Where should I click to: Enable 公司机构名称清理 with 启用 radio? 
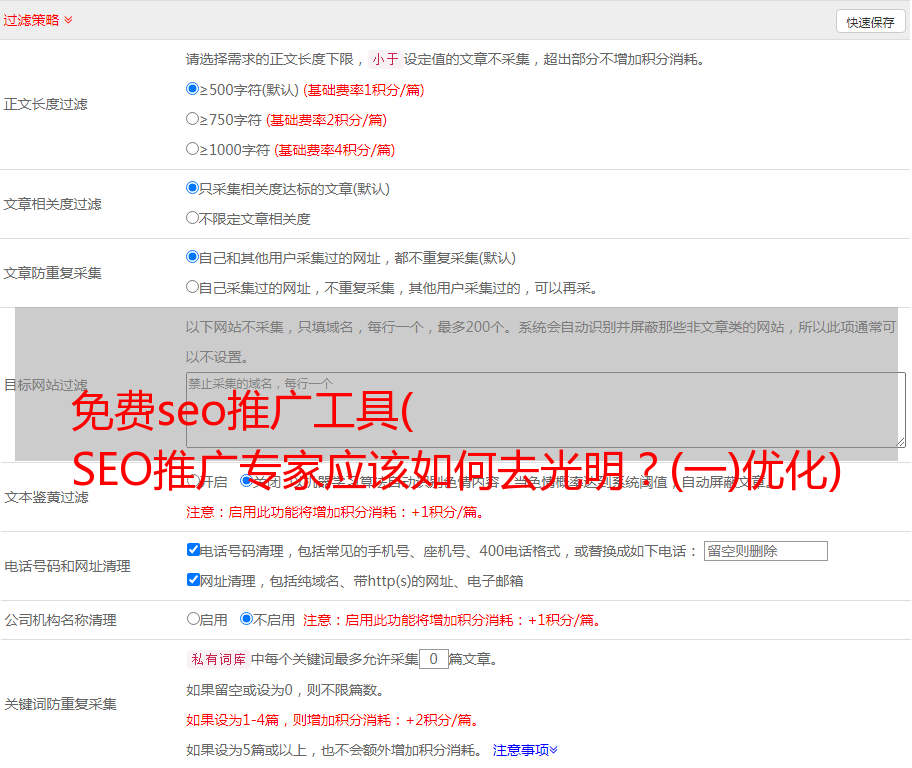[194, 619]
